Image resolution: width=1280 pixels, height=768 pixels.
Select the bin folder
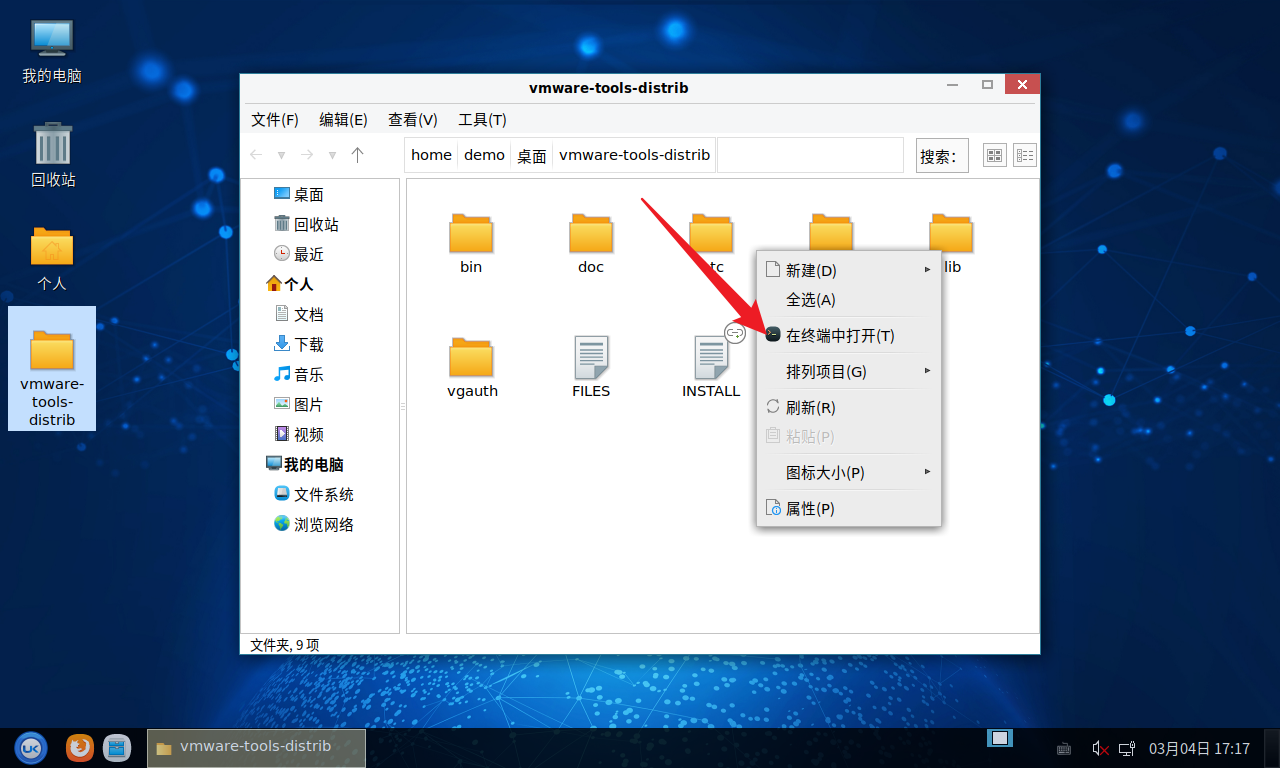pos(471,243)
